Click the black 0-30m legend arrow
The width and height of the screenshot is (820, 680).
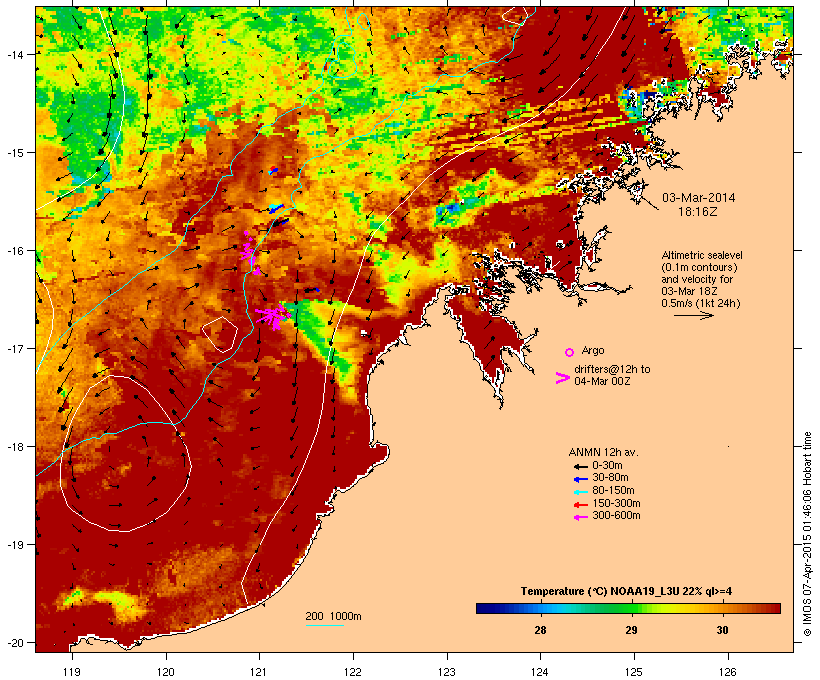point(581,466)
